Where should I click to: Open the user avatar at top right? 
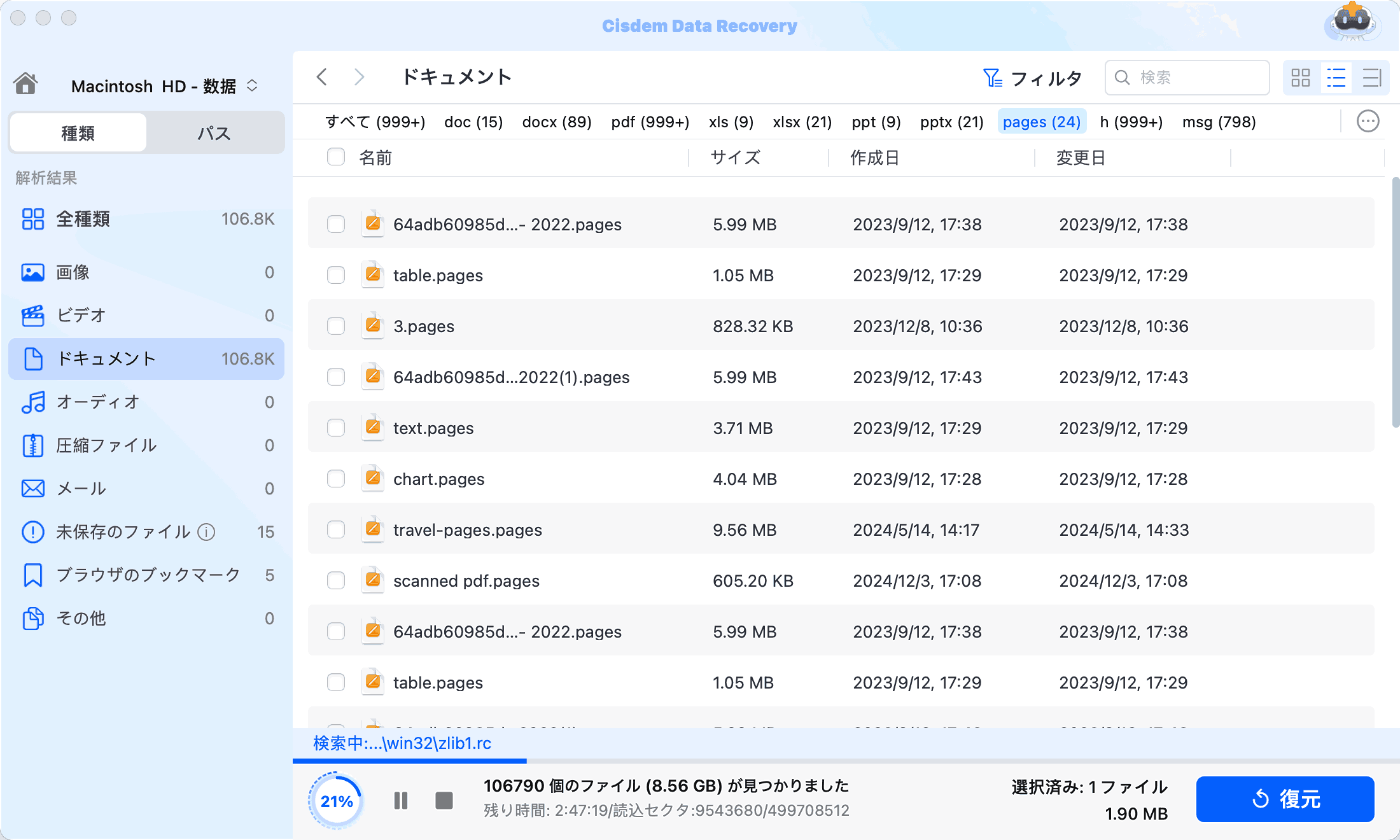pyautogui.click(x=1352, y=23)
